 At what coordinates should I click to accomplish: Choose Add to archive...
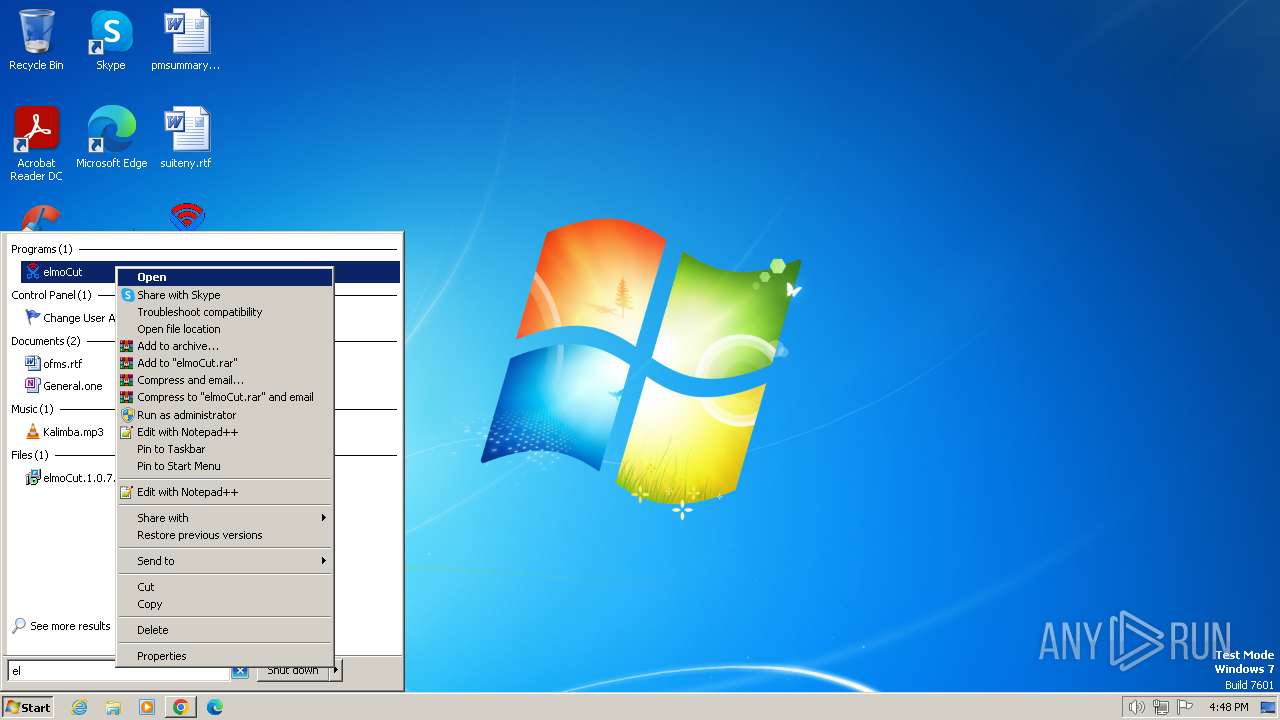225,346
